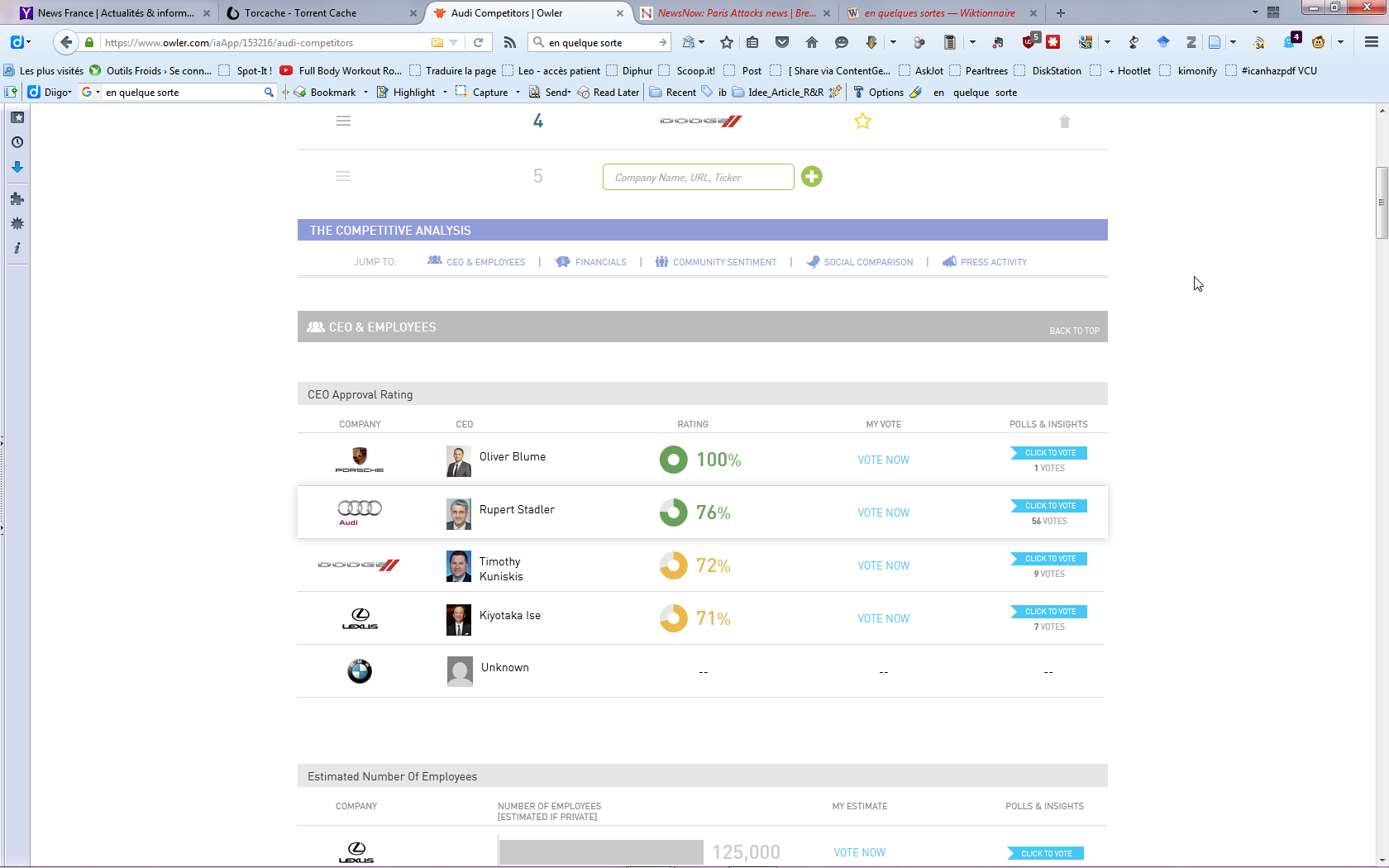Click the vertical page scrollbar thumb
The image size is (1389, 868).
pyautogui.click(x=1382, y=203)
